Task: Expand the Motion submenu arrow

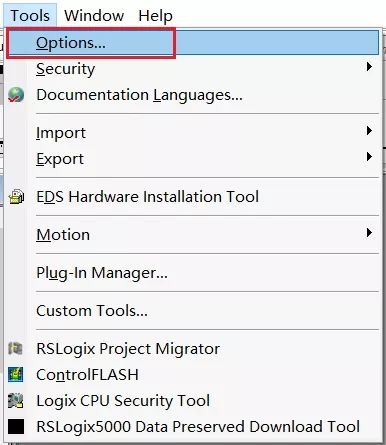Action: [x=369, y=232]
